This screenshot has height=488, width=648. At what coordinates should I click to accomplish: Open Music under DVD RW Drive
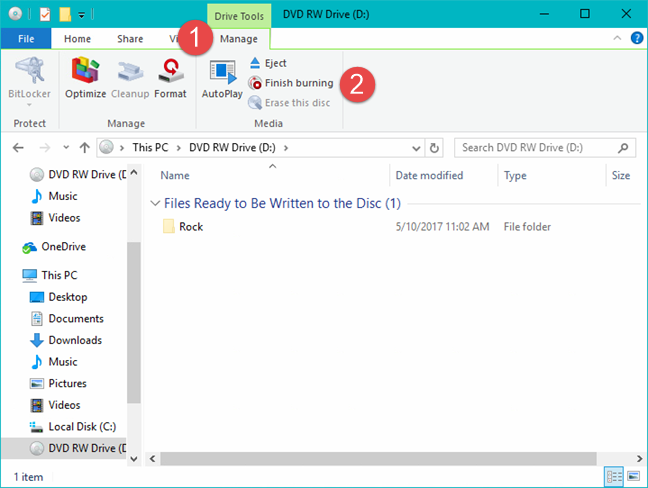click(55, 196)
